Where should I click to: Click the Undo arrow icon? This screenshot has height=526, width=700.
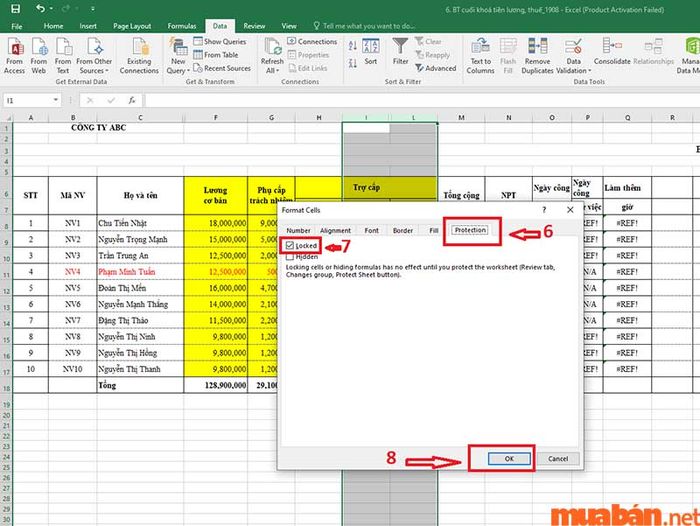click(x=40, y=8)
